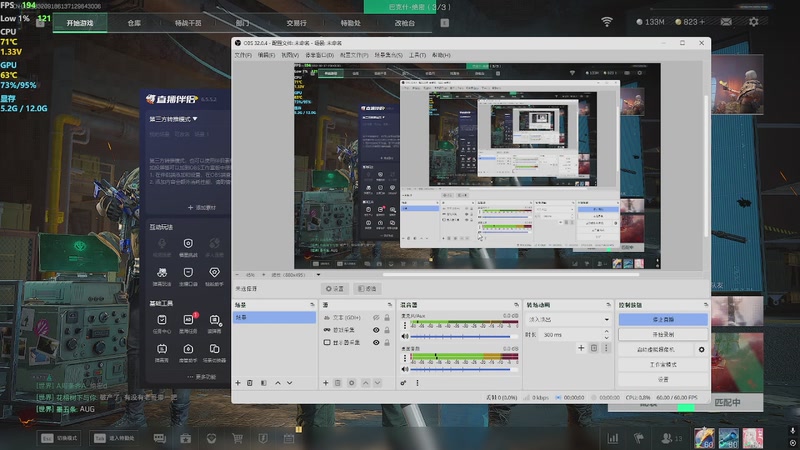
Task: Move selected source down in Sources list
Action: pos(378,383)
